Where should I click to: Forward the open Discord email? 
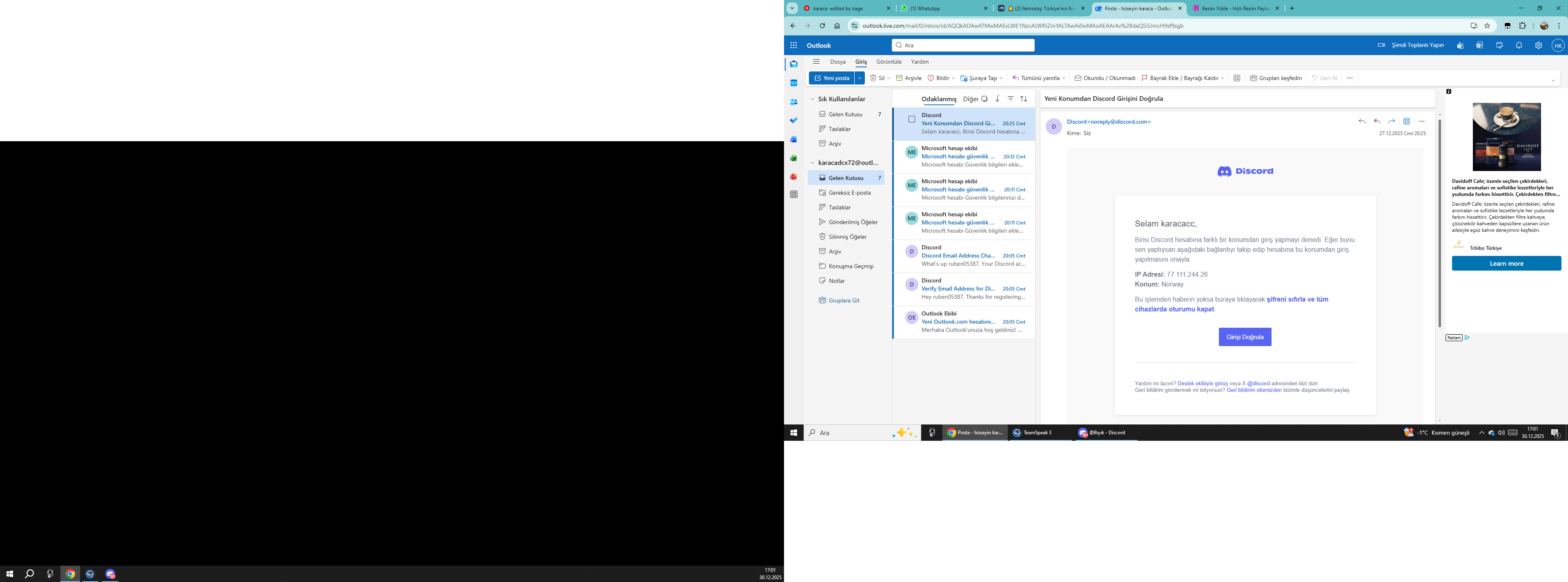pos(1392,121)
